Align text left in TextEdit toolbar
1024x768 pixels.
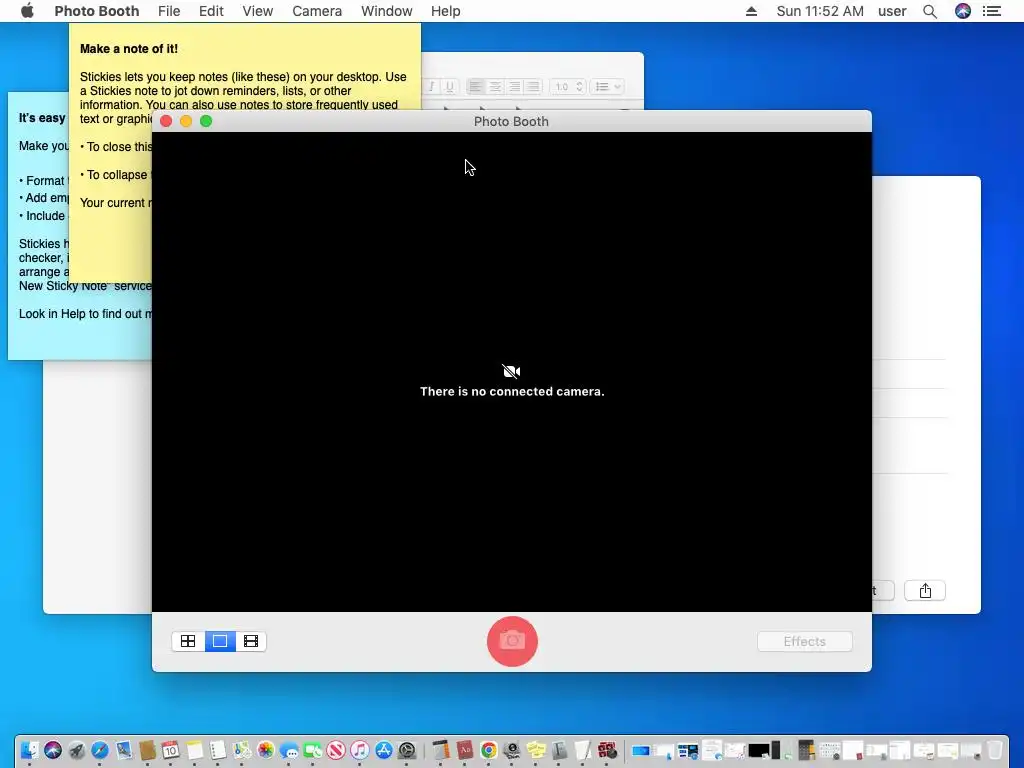click(x=475, y=87)
